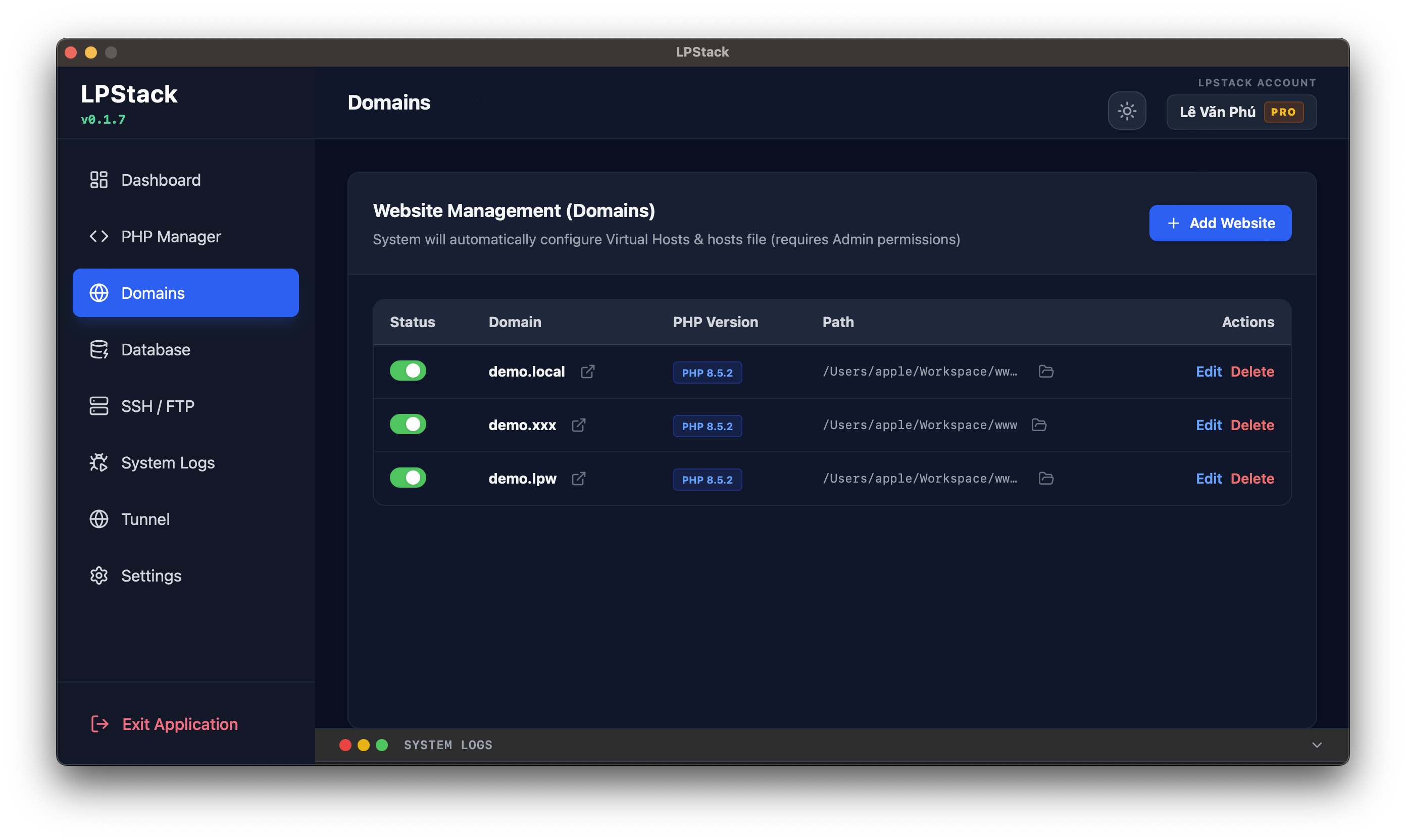Image resolution: width=1406 pixels, height=840 pixels.
Task: Open demo.local in browser via external link icon
Action: [588, 372]
